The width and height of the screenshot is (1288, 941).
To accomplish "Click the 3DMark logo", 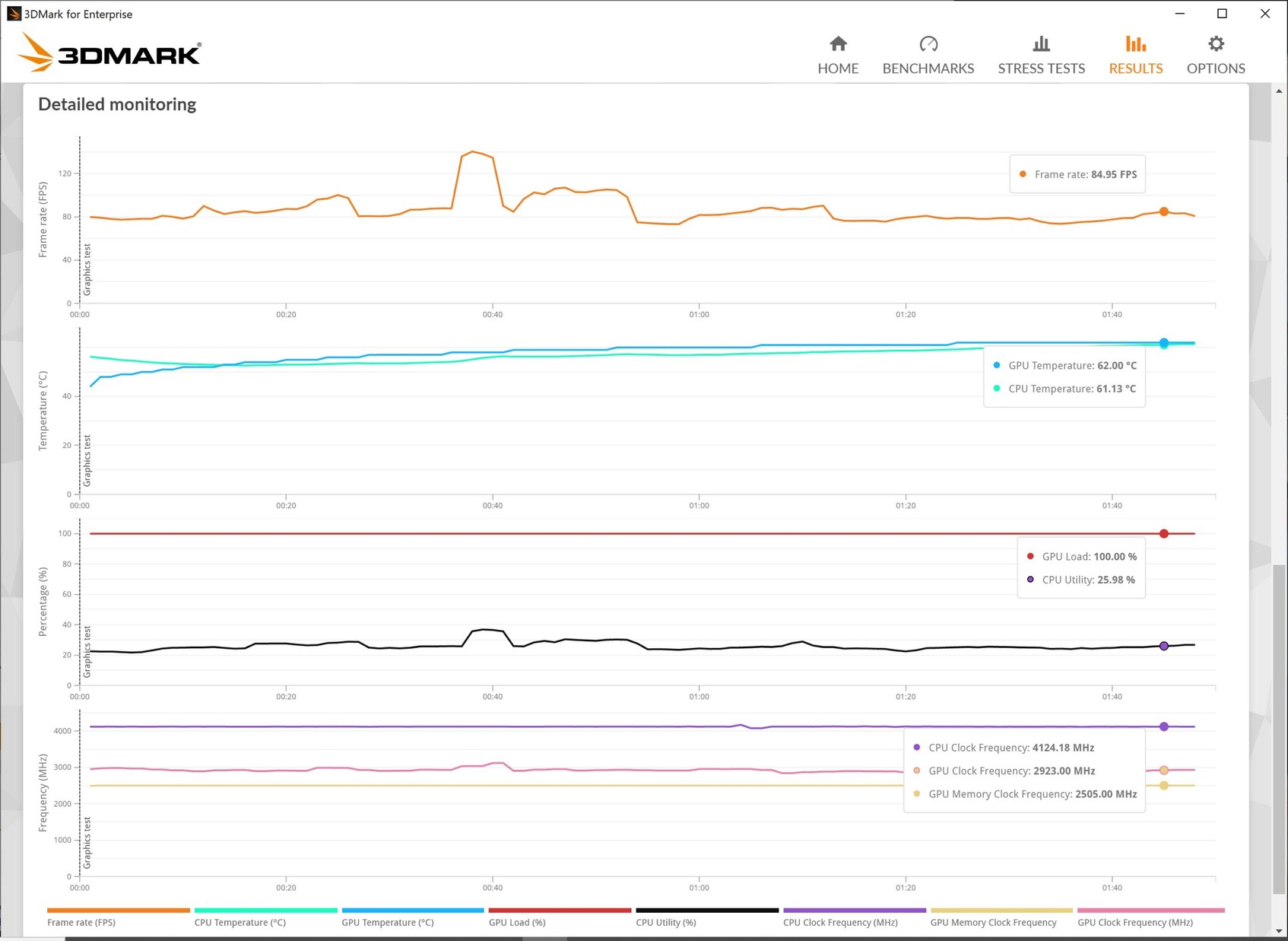I will click(110, 53).
